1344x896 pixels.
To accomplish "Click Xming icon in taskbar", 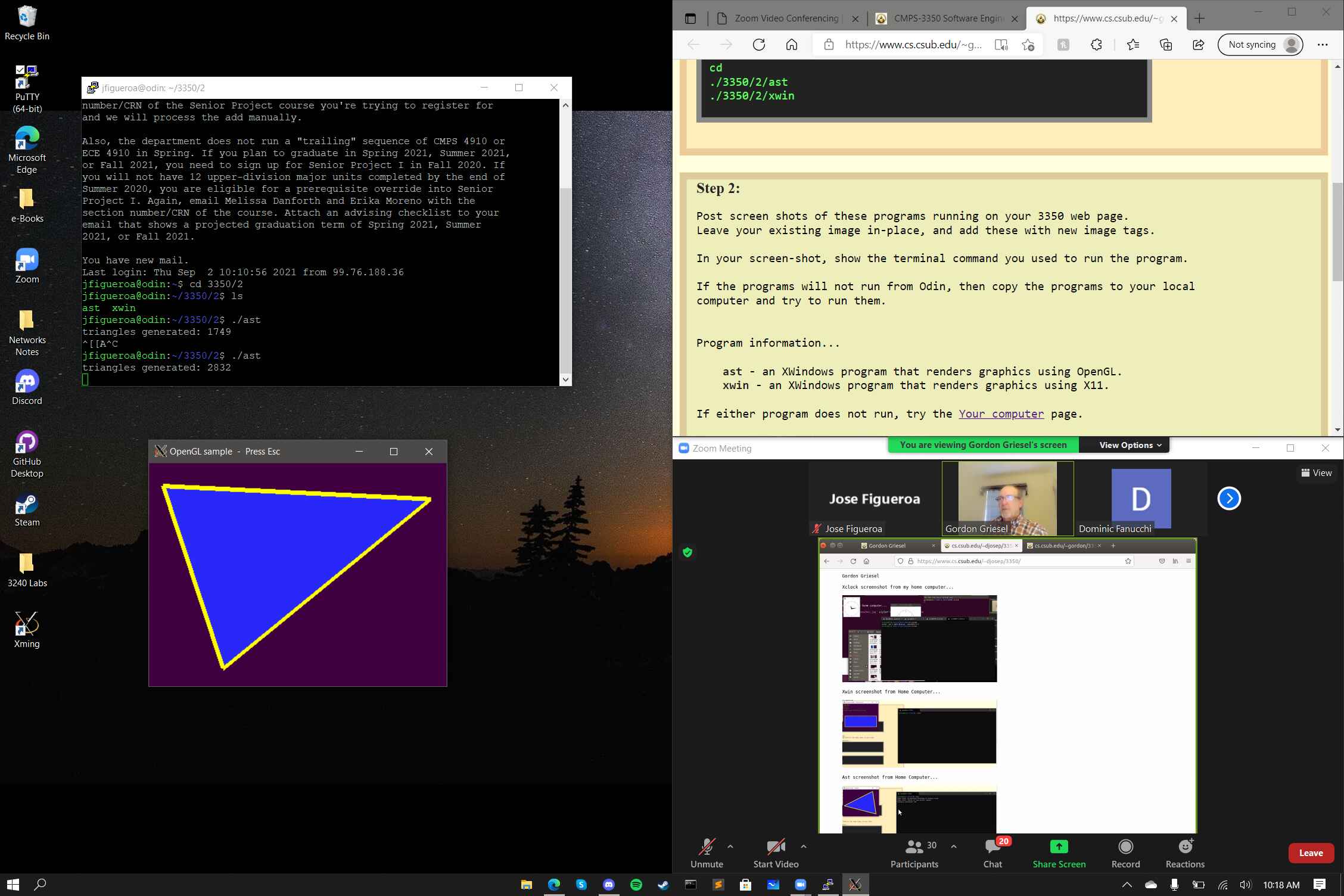I will tap(855, 885).
